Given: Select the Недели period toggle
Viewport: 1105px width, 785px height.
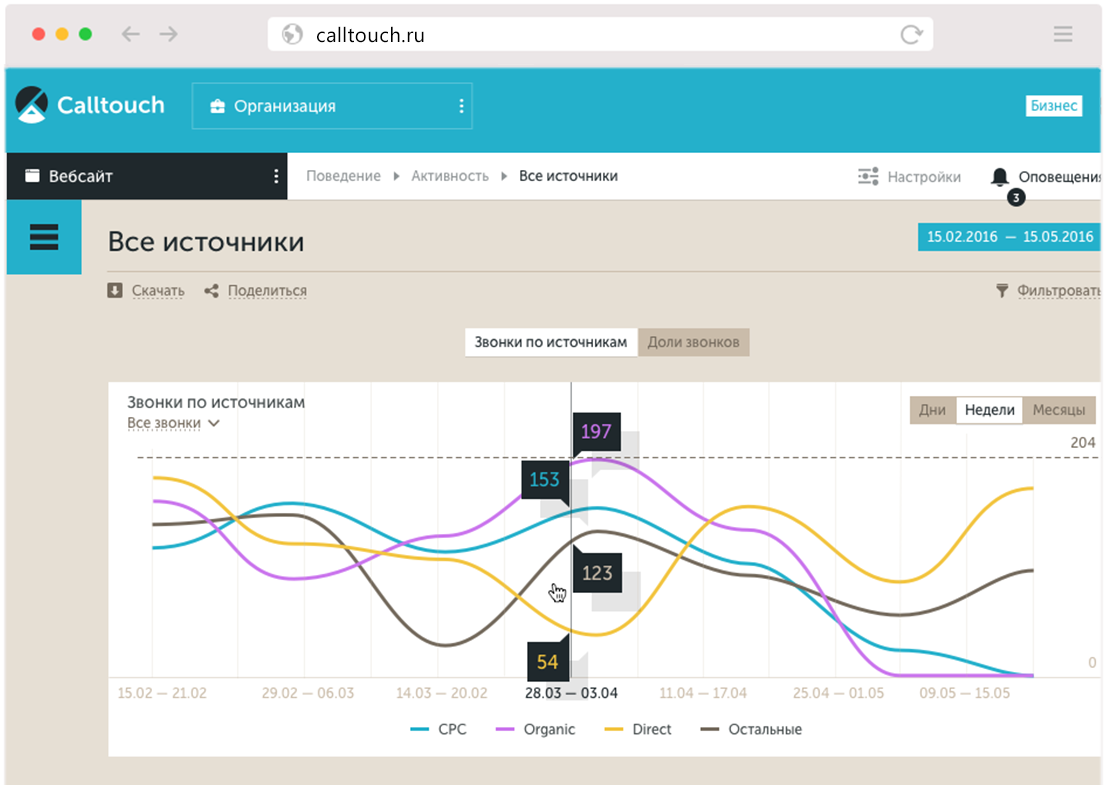Looking at the screenshot, I should point(990,410).
